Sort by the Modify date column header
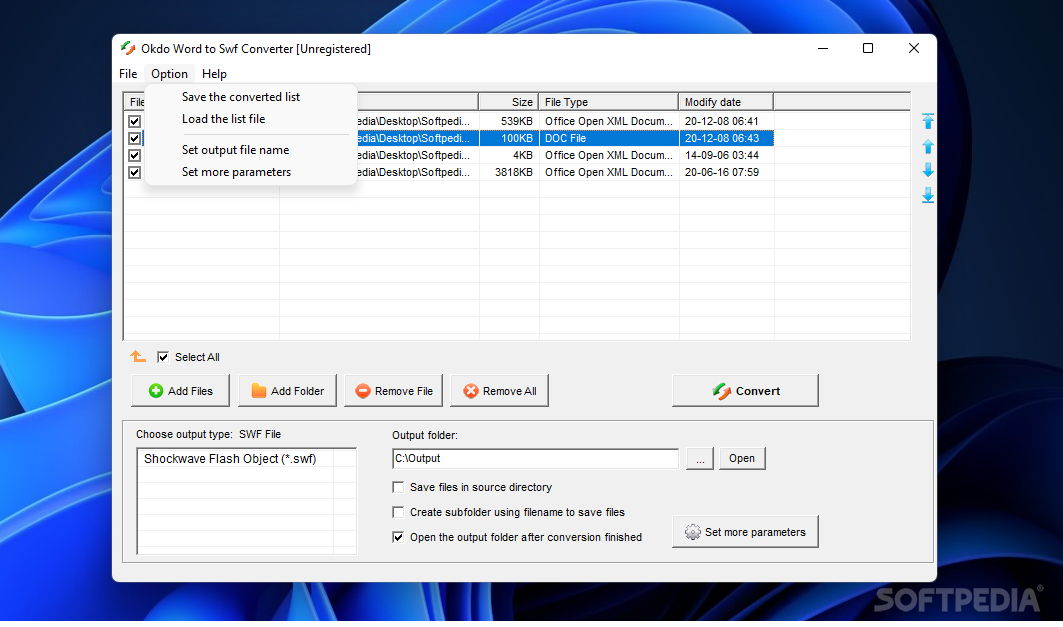Screen dimensions: 1063x627 click(x=726, y=102)
